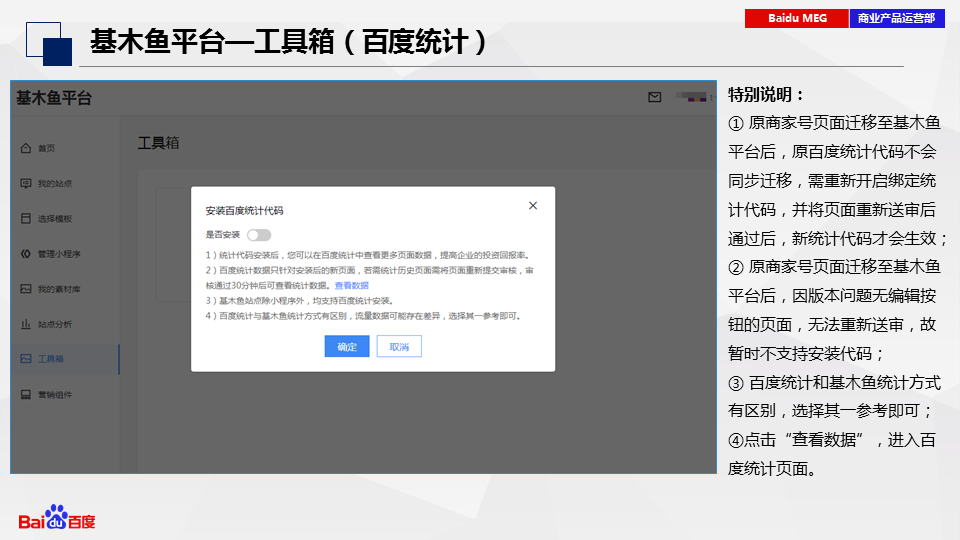The width and height of the screenshot is (960, 540).
Task: Click the 安装百度统计代码 dialog title
Action: 244,211
